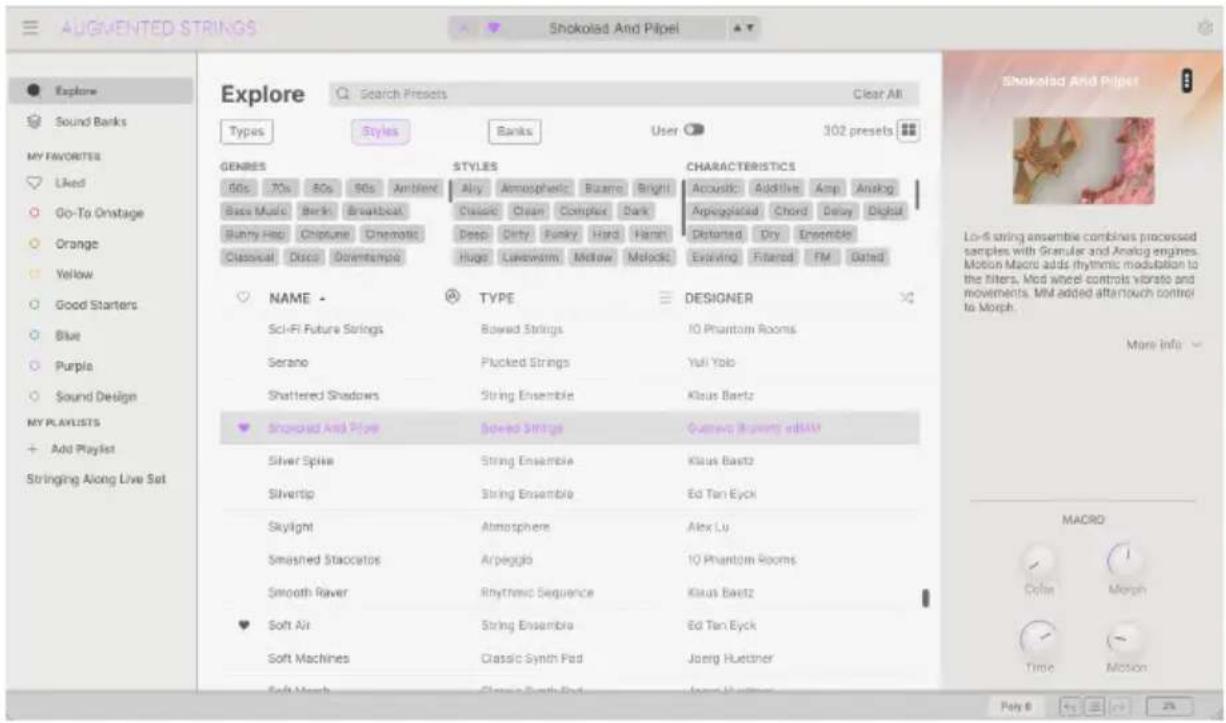The width and height of the screenshot is (1226, 723).
Task: Step presets with the up/down arrows
Action: [745, 29]
